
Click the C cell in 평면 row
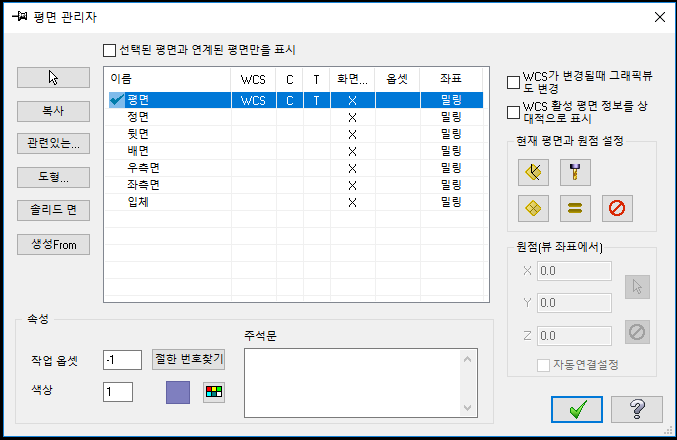coord(290,100)
